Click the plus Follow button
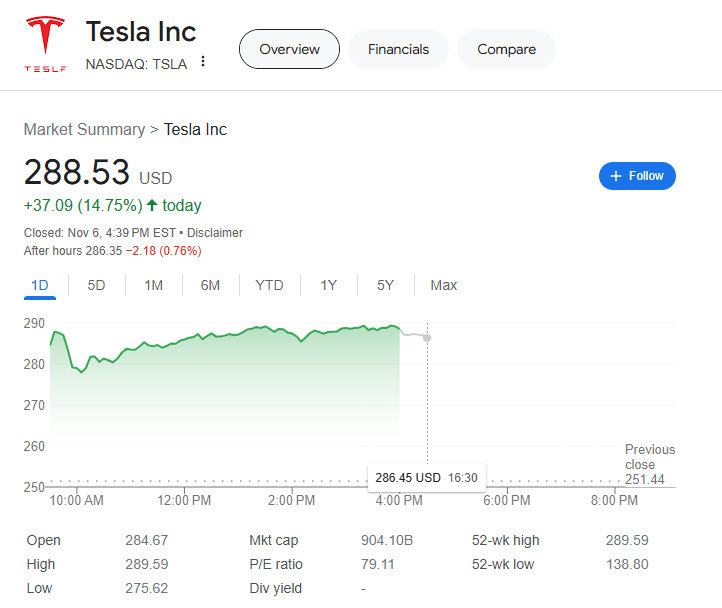Viewport: 722px width, 608px height. [637, 176]
